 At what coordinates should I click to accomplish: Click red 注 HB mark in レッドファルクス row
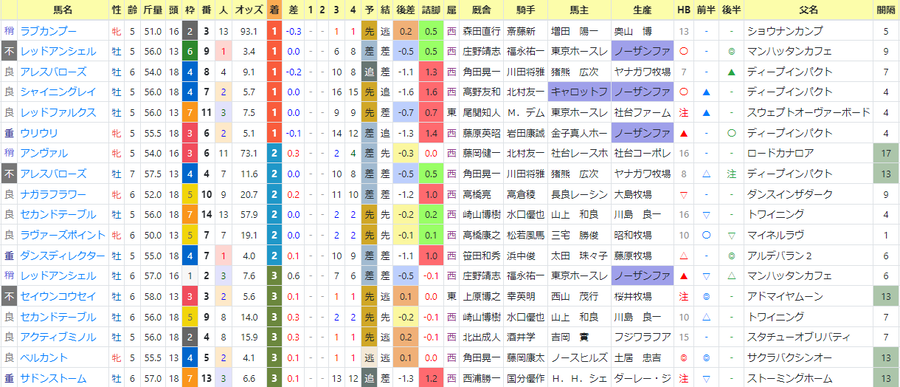(x=684, y=113)
